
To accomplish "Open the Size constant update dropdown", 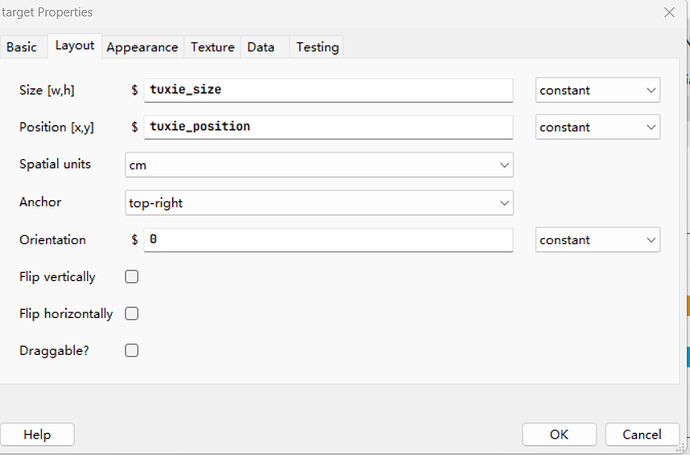I will click(x=598, y=91).
